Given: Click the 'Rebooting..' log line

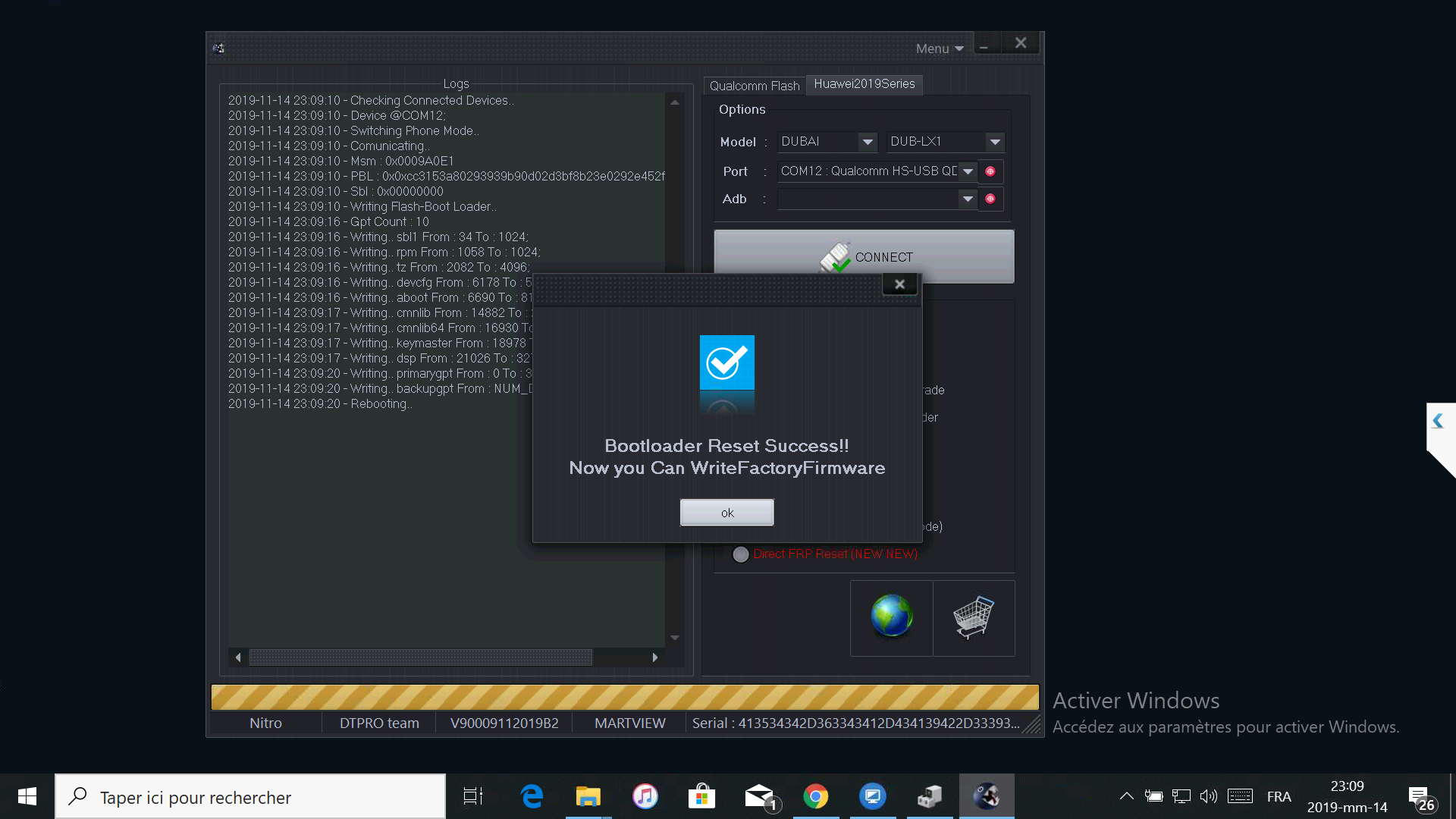Looking at the screenshot, I should click(320, 404).
